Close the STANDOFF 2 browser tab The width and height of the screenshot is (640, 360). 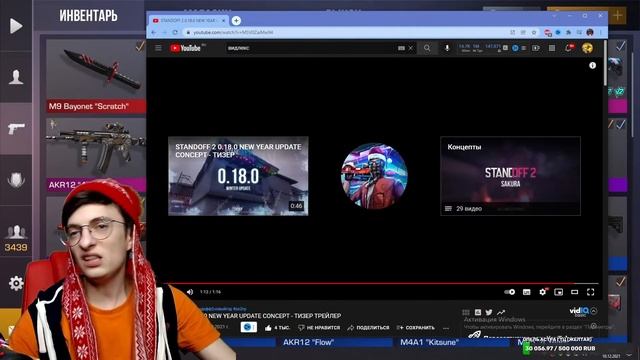pyautogui.click(x=223, y=20)
